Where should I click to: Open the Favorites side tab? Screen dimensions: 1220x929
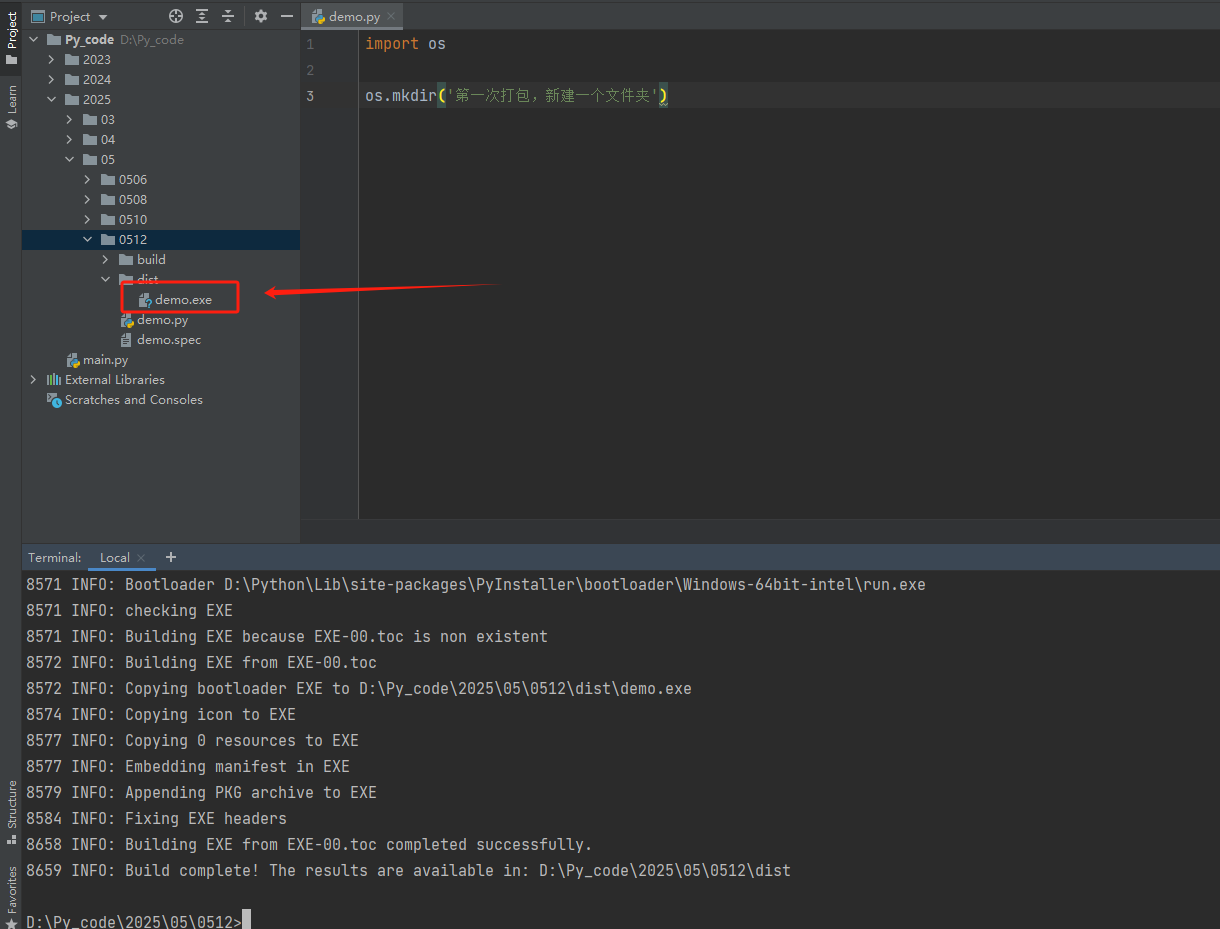tap(11, 896)
